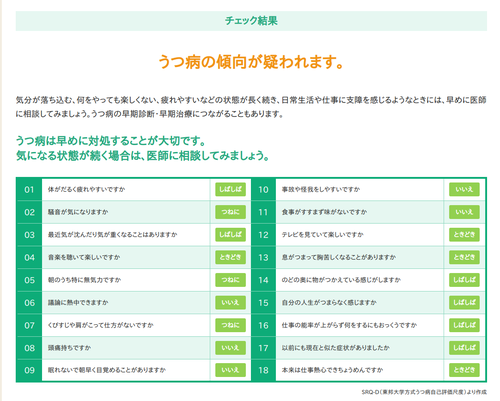Click the しばしば badge in row 14
Viewport: 500px width, 401px height.
pos(464,280)
